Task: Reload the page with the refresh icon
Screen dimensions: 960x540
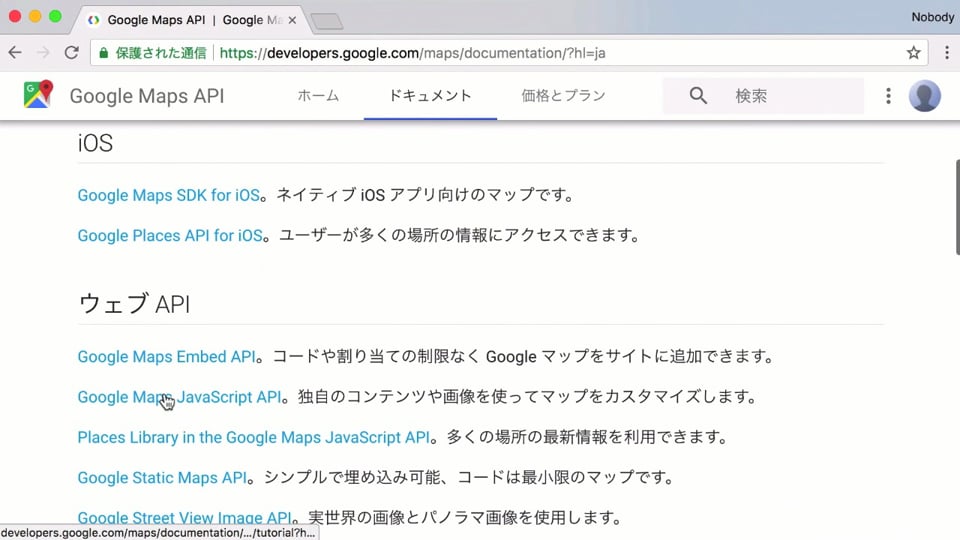Action: [x=72, y=53]
